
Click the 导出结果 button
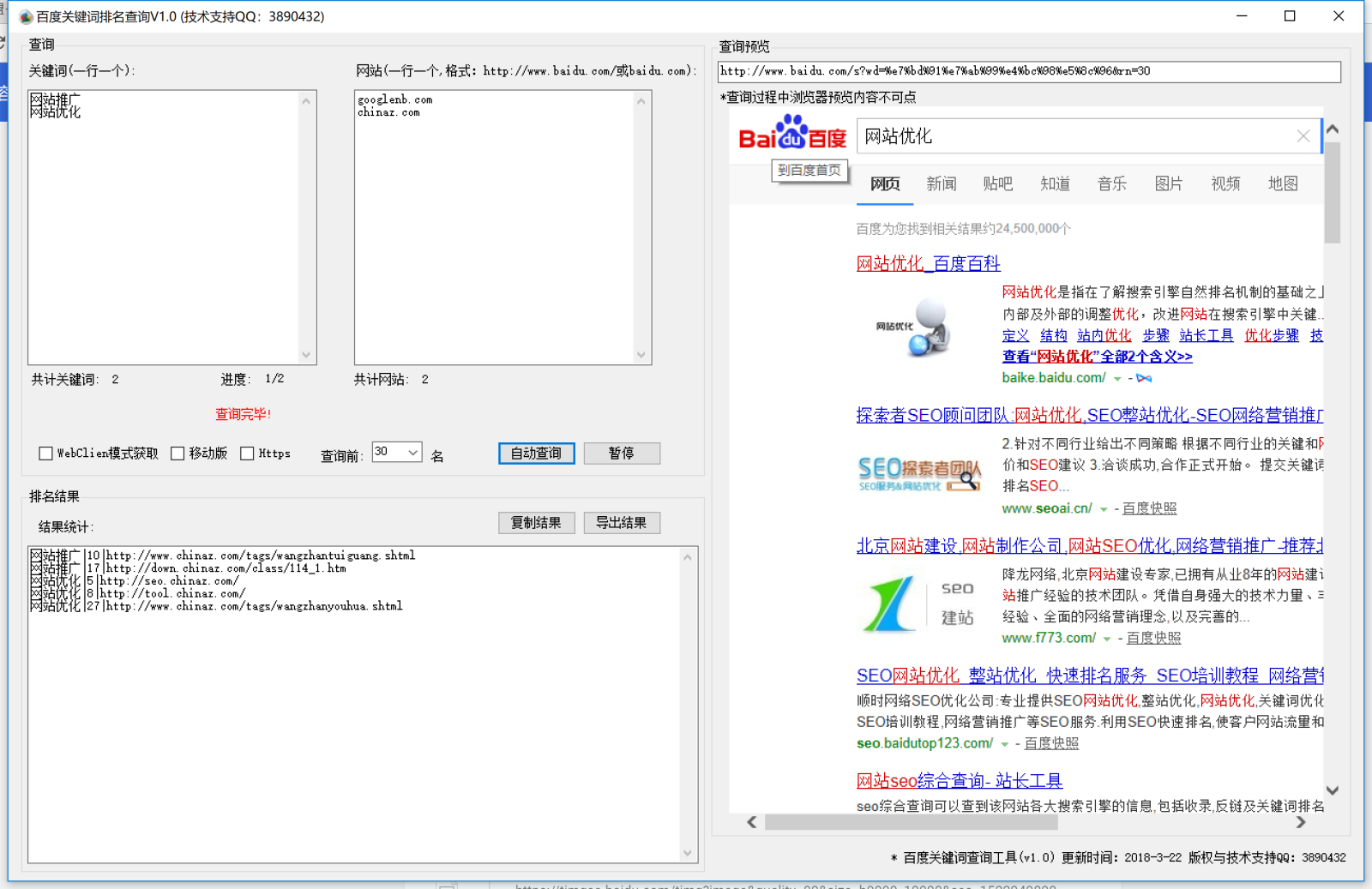click(622, 523)
